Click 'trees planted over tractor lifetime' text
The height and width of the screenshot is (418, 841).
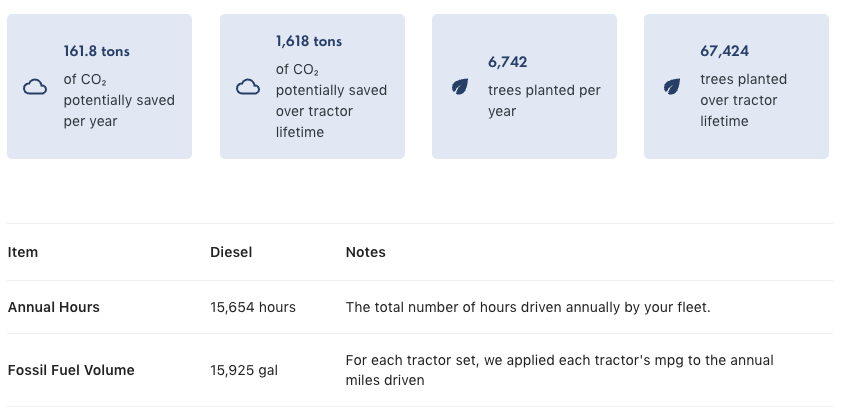[x=743, y=100]
